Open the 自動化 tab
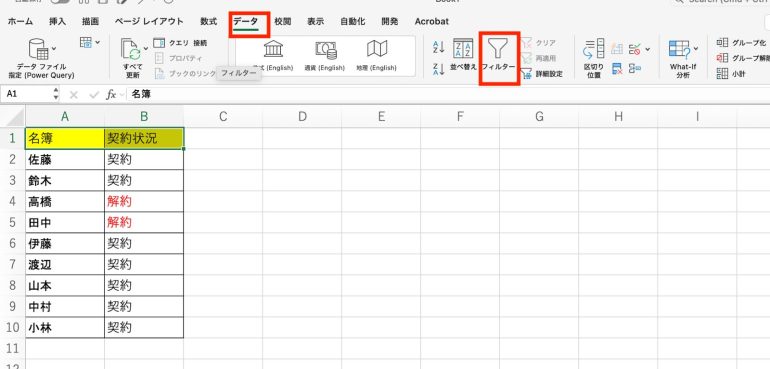The height and width of the screenshot is (369, 770). tap(353, 22)
